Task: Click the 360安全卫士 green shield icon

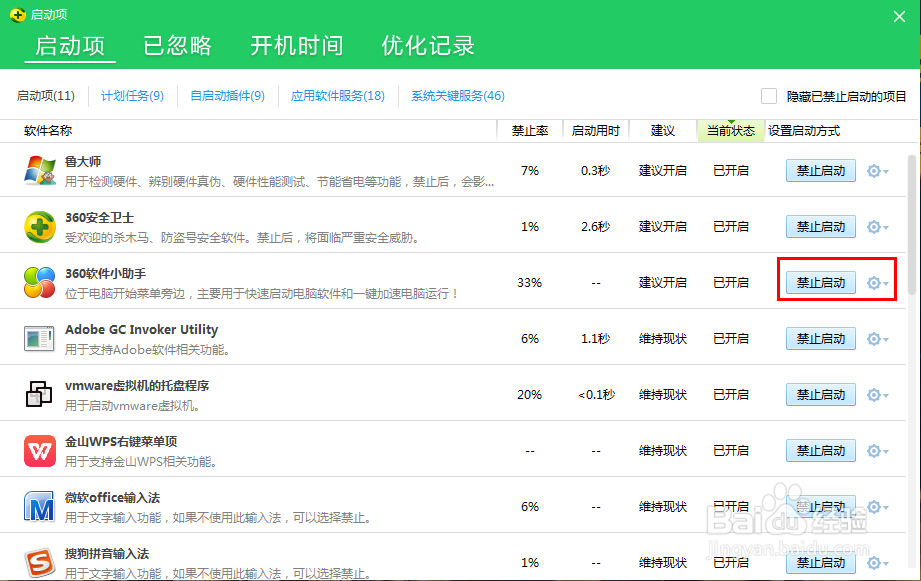Action: click(39, 226)
